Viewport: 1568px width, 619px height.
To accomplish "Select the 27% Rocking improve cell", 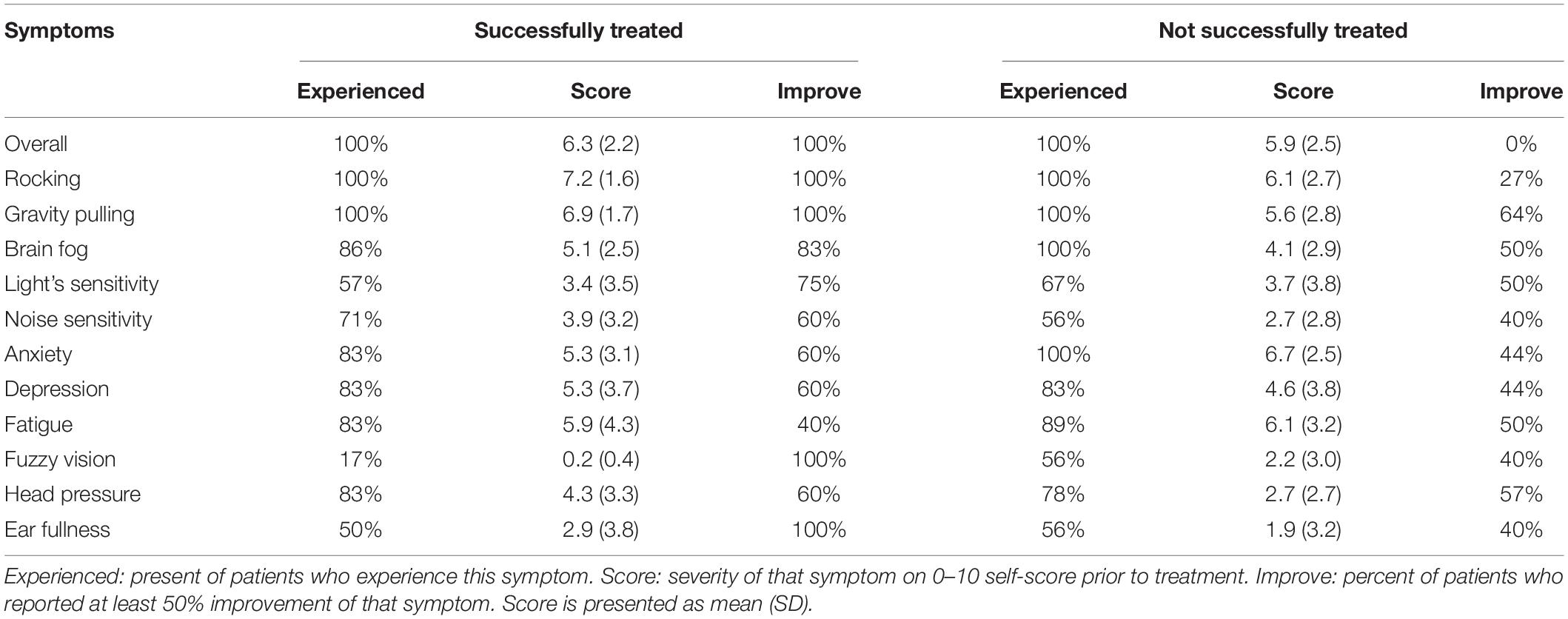I will 1521,179.
